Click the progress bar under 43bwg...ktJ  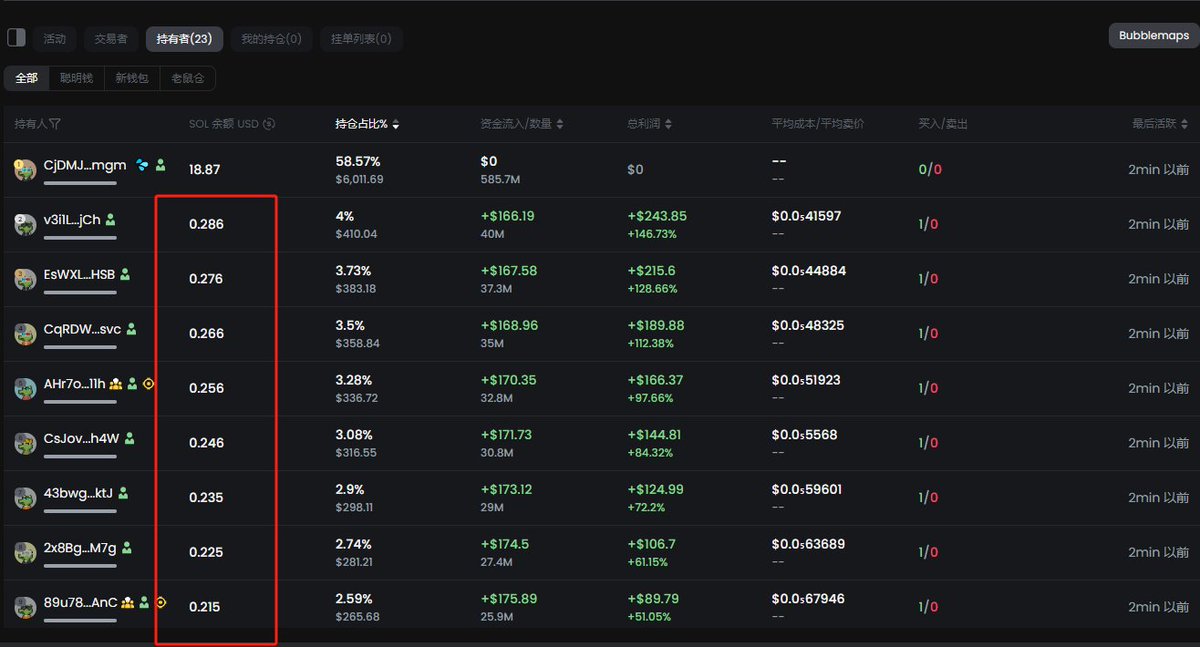point(80,511)
